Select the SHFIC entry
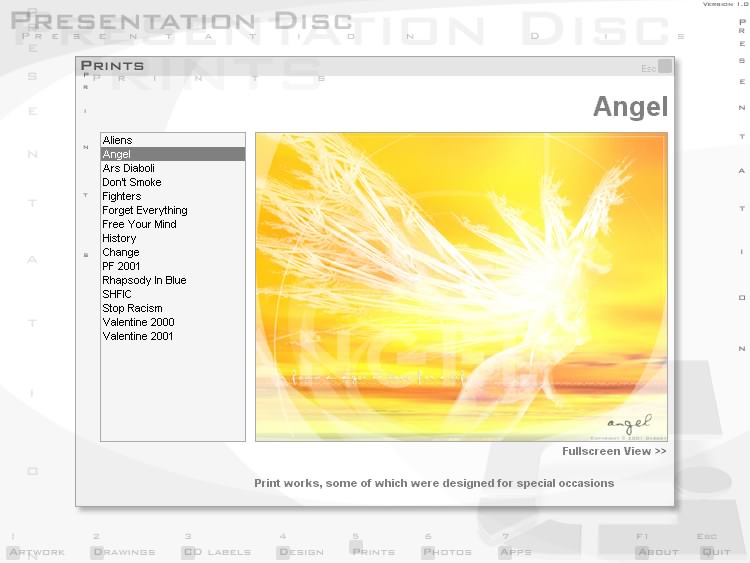This screenshot has width=750, height=563. 173,294
